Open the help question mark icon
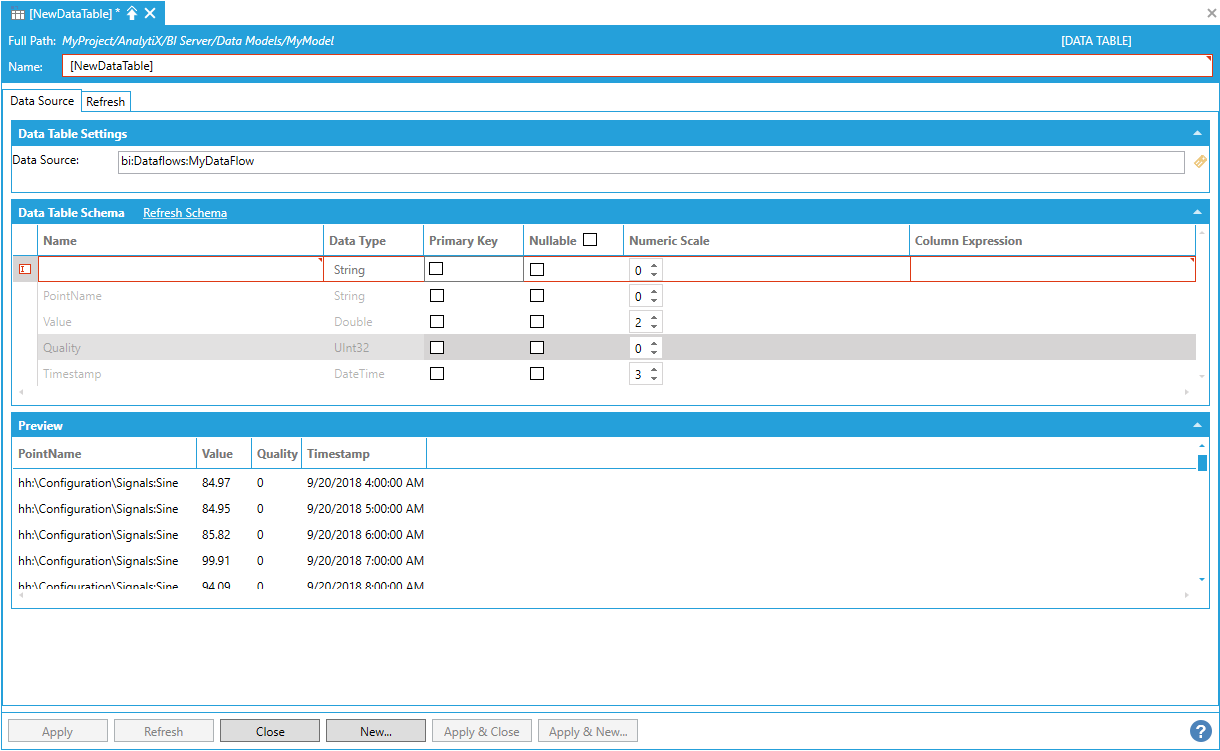 click(x=1200, y=731)
